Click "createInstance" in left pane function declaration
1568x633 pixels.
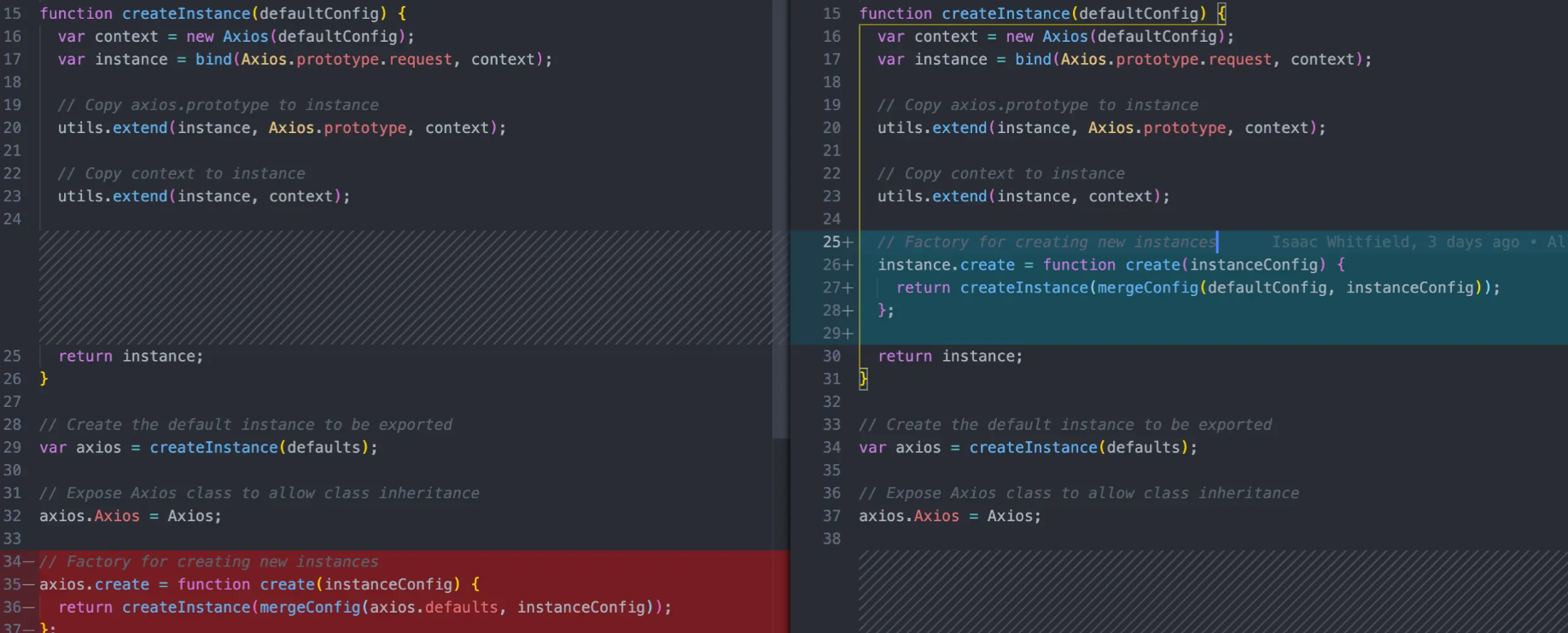(x=186, y=14)
